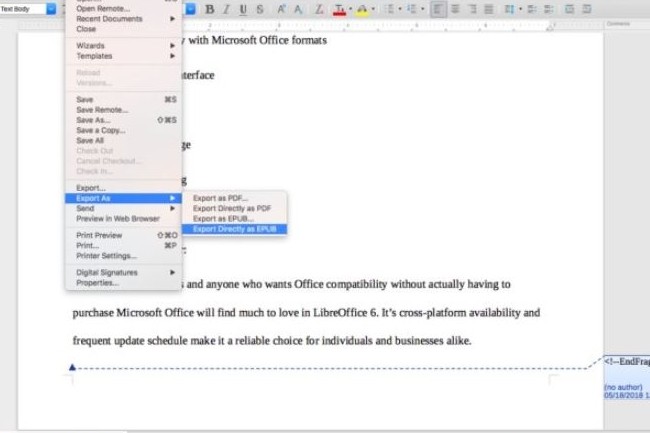This screenshot has height=433, width=650.
Task: Choose Print... entry
Action: [x=124, y=246]
